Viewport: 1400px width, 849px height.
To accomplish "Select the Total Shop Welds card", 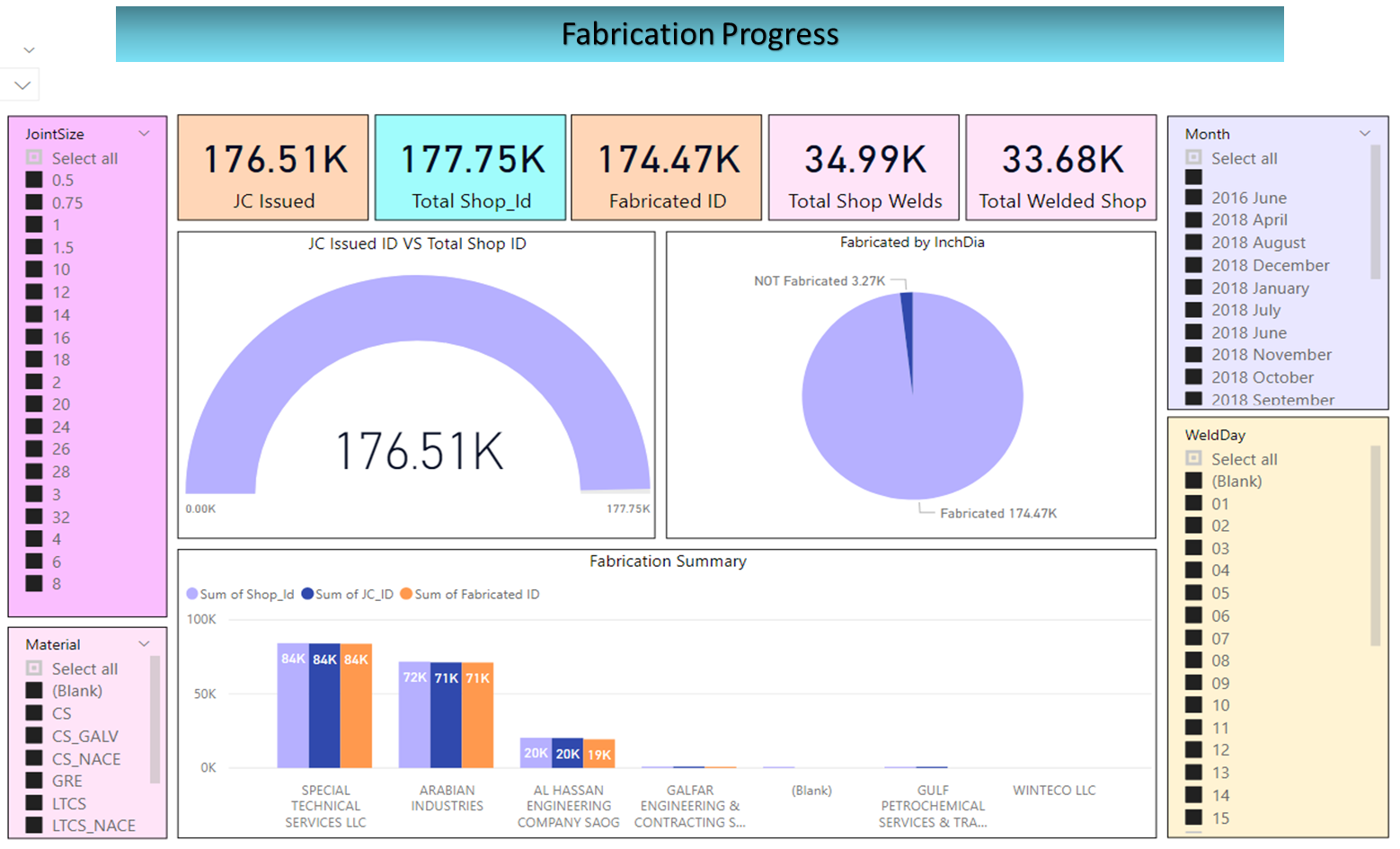I will pyautogui.click(x=864, y=167).
